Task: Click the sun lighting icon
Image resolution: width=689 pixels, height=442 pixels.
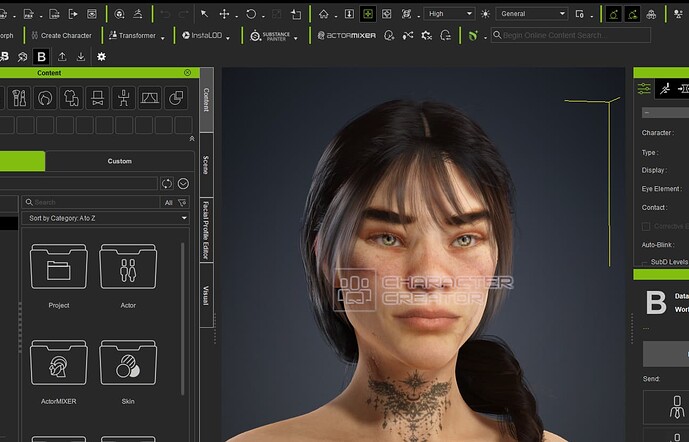Action: (x=485, y=14)
